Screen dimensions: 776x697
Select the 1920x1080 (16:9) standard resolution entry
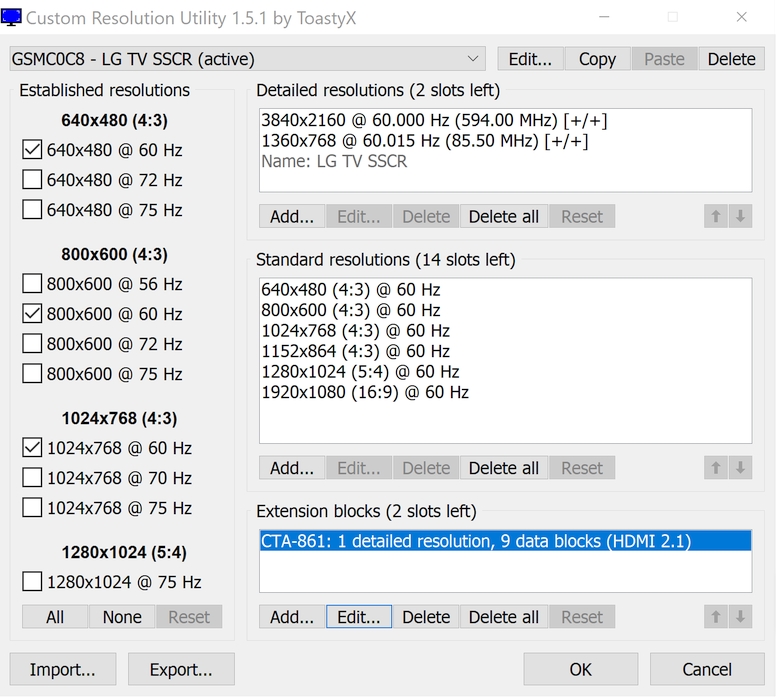pos(365,393)
